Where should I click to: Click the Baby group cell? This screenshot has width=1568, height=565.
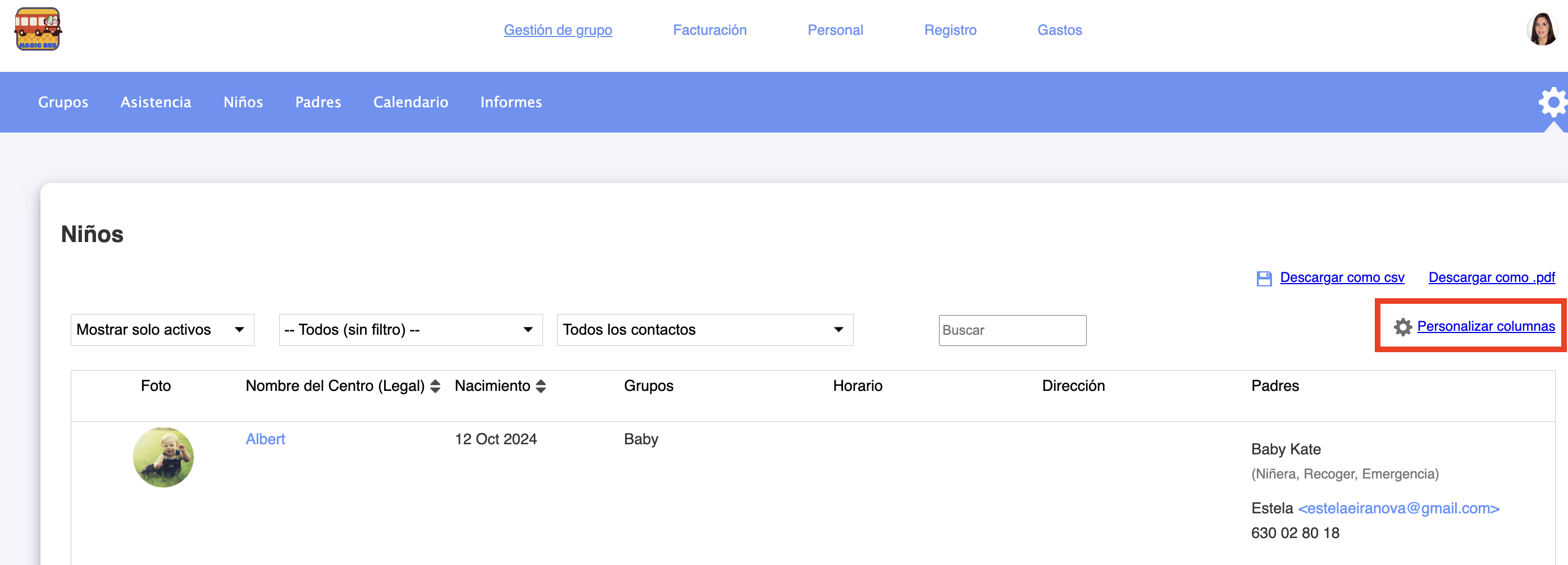(641, 439)
